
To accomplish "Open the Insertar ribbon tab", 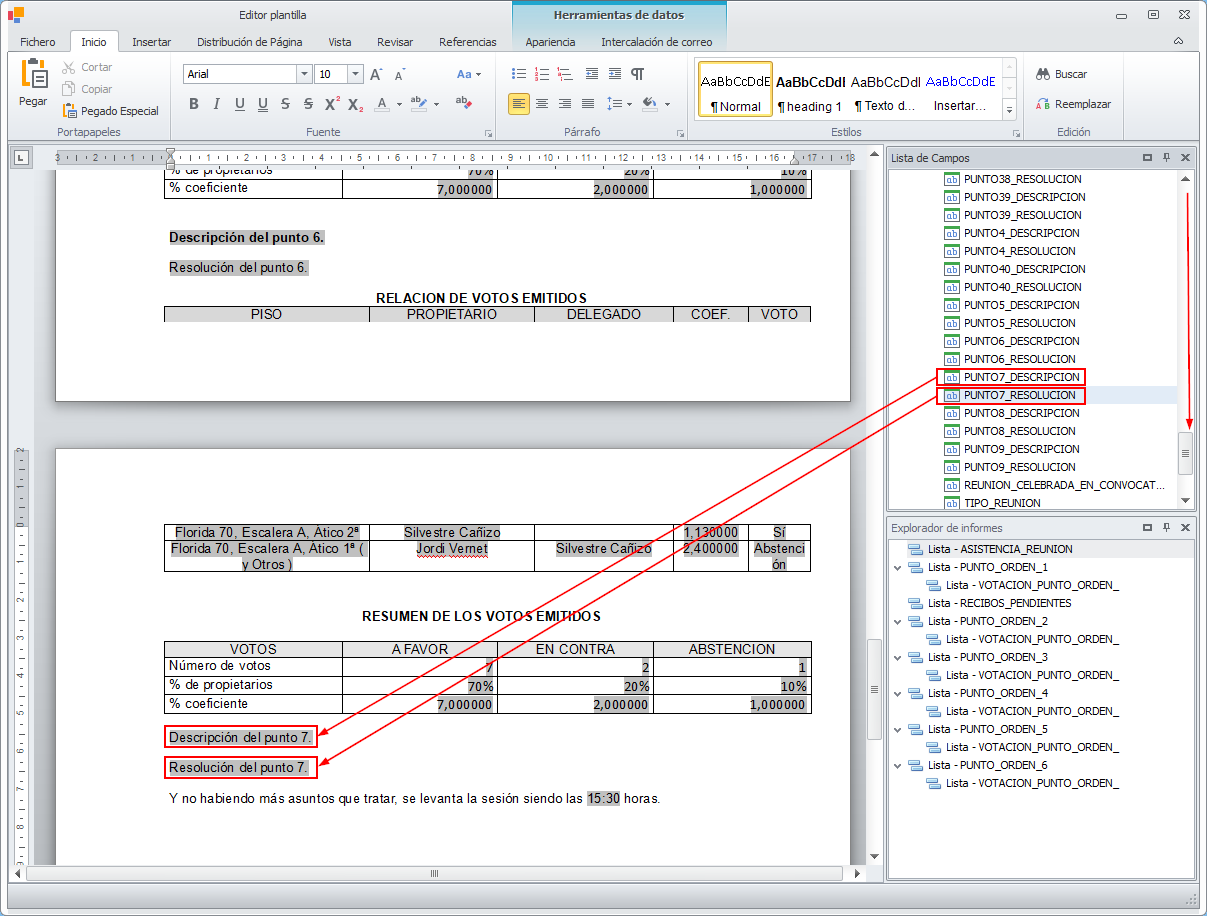I will pyautogui.click(x=151, y=42).
